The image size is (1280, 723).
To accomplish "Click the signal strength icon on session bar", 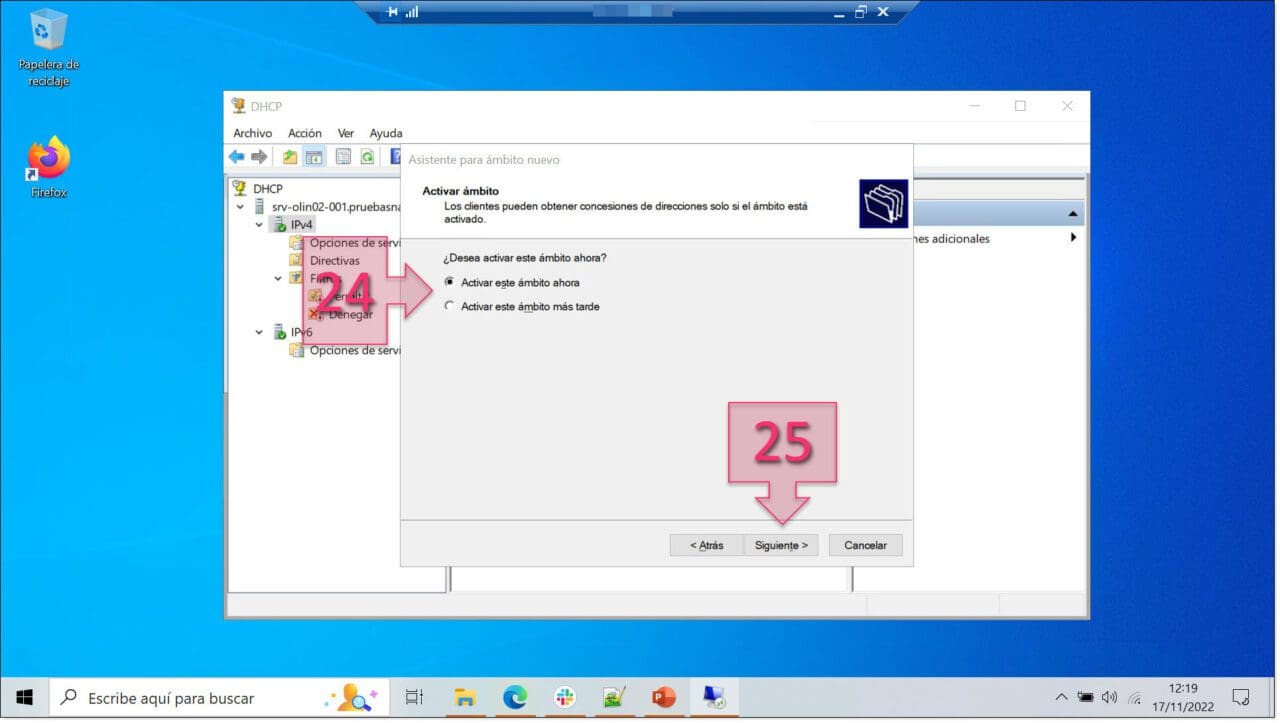I will click(x=412, y=12).
